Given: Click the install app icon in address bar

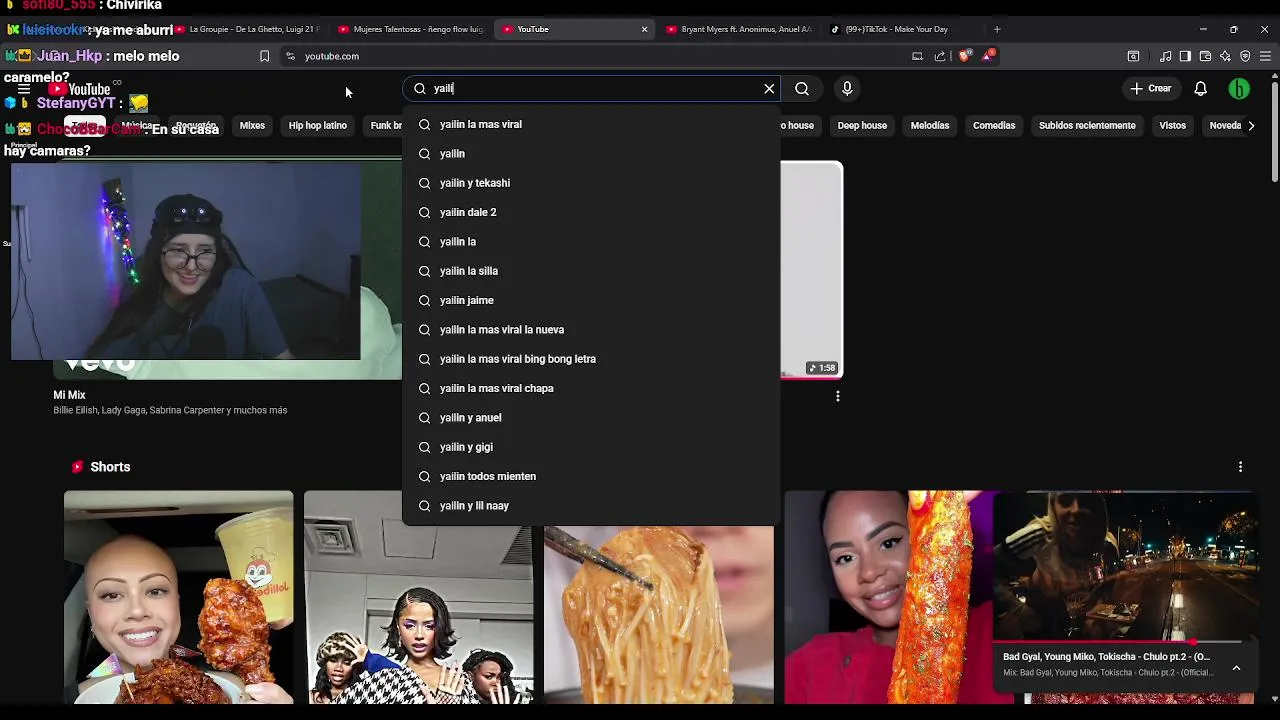Looking at the screenshot, I should click(917, 56).
